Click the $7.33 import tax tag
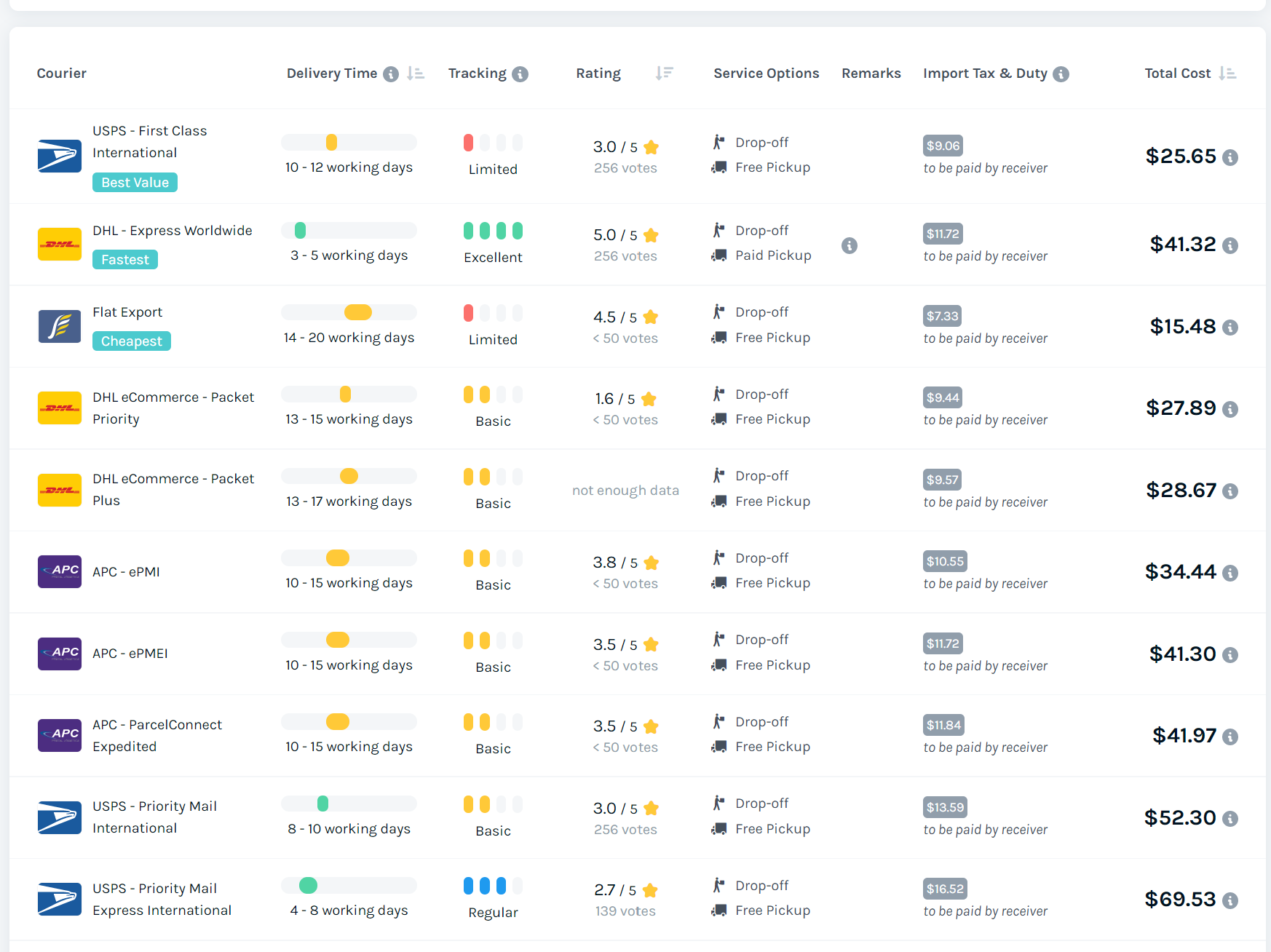1271x952 pixels. (x=943, y=316)
